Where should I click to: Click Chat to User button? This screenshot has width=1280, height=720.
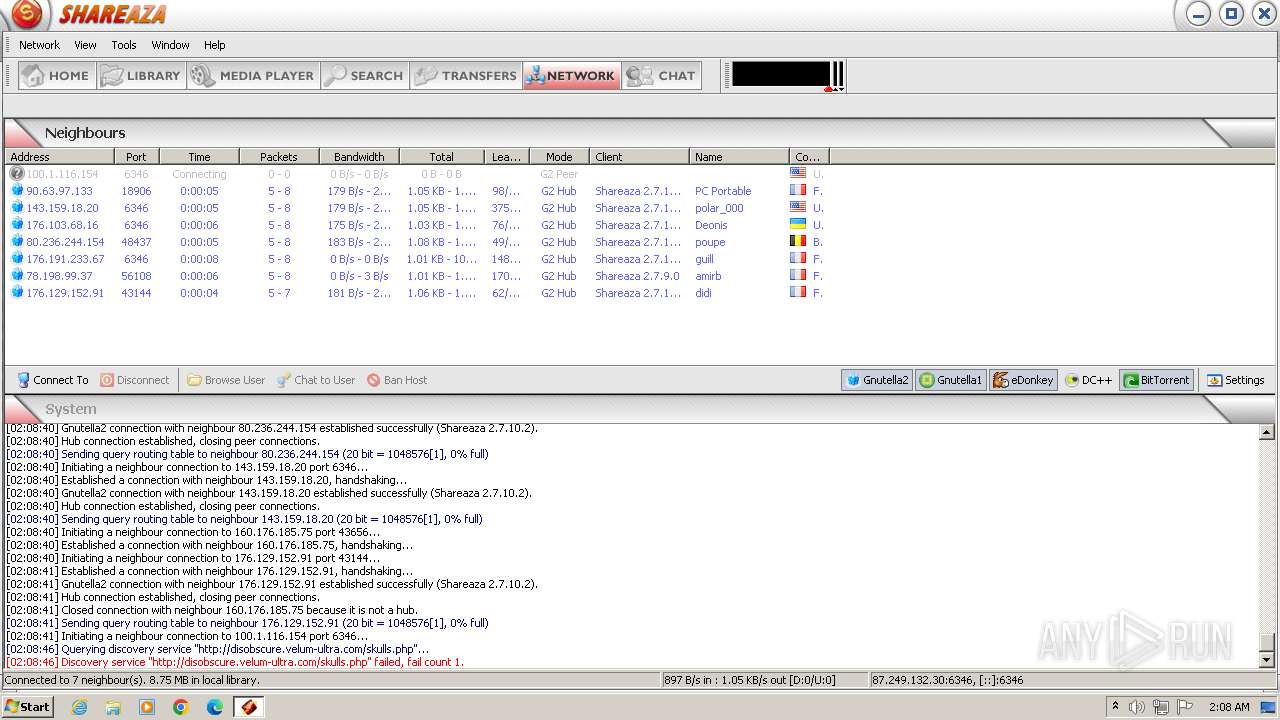316,380
